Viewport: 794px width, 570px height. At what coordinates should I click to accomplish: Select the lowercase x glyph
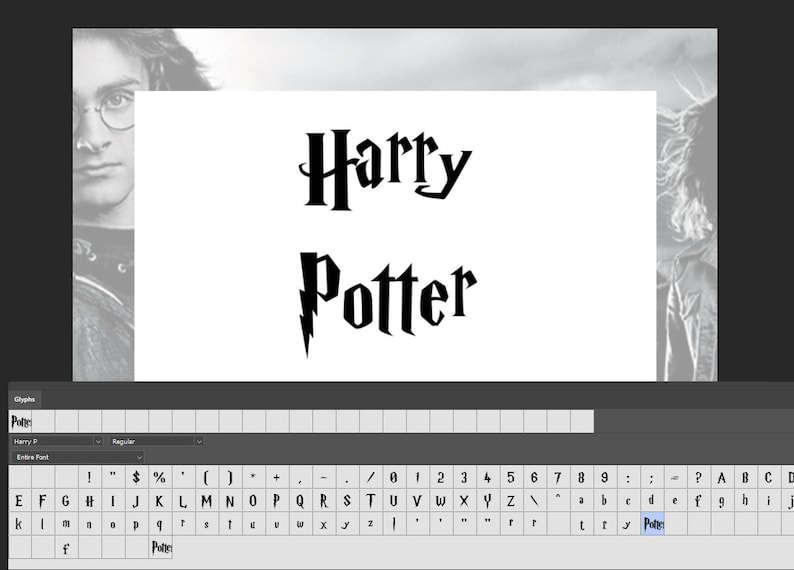click(324, 524)
